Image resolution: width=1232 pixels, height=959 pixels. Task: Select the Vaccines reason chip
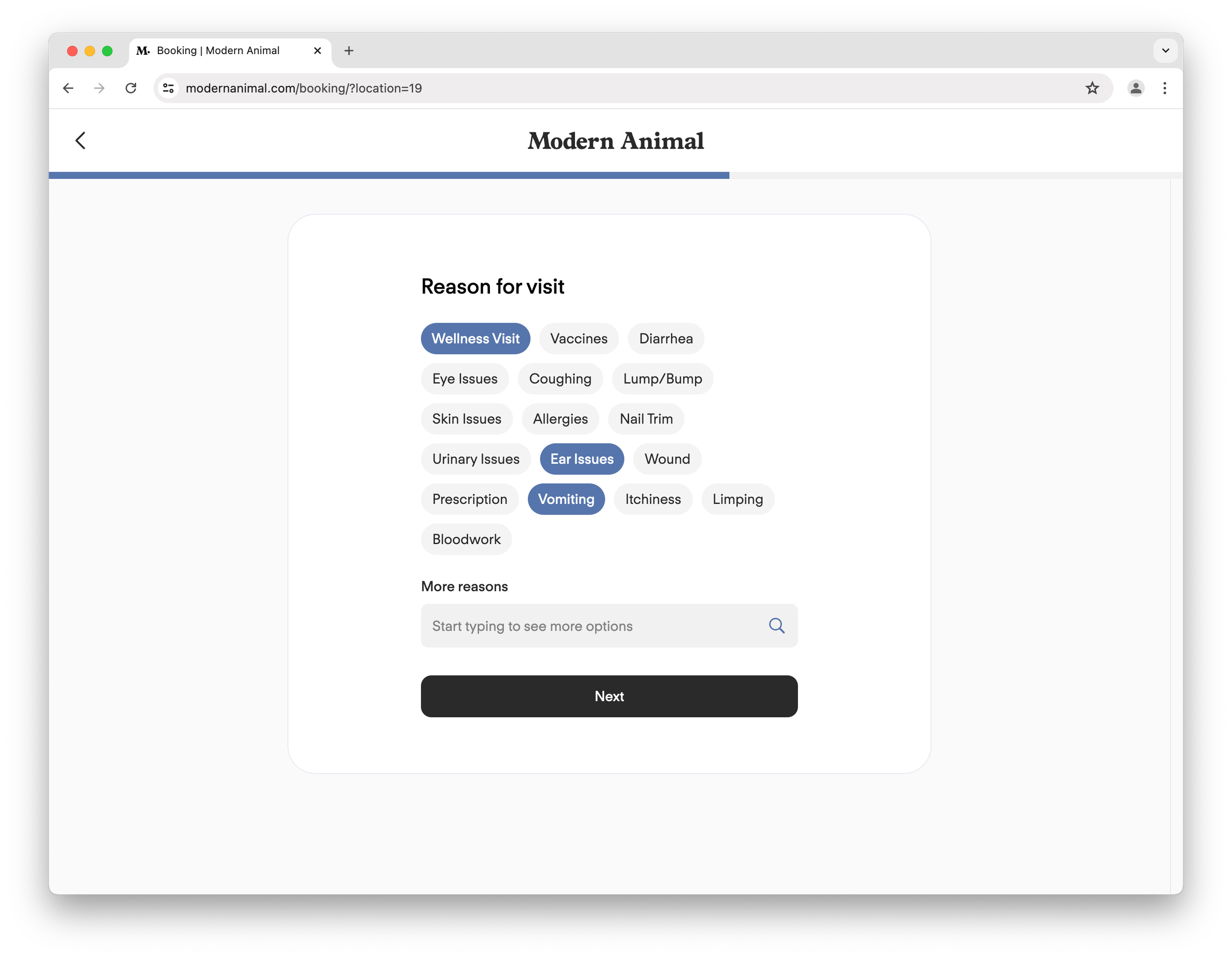(x=579, y=338)
